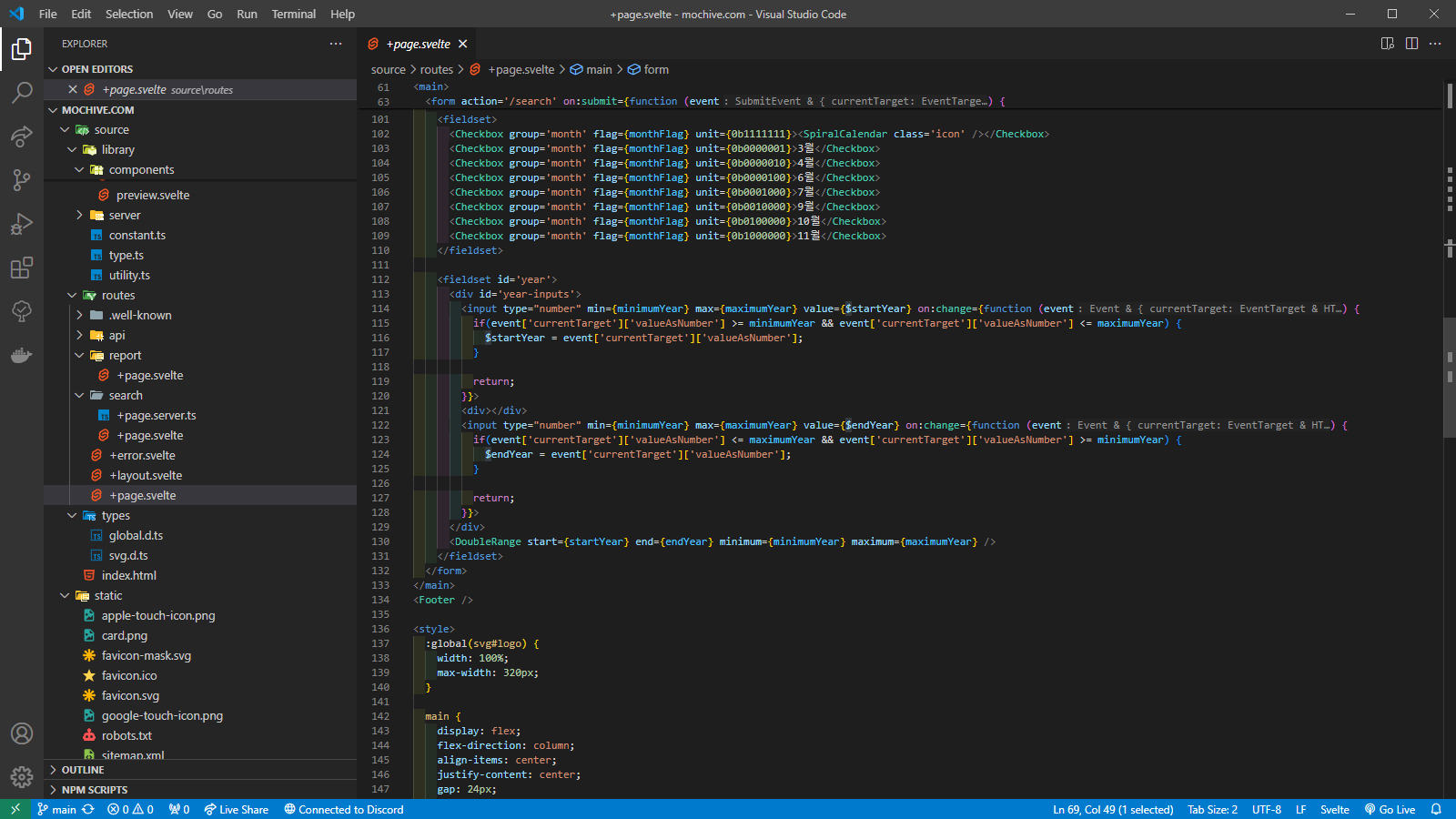
Task: Open the Search view in activity bar
Action: (22, 92)
